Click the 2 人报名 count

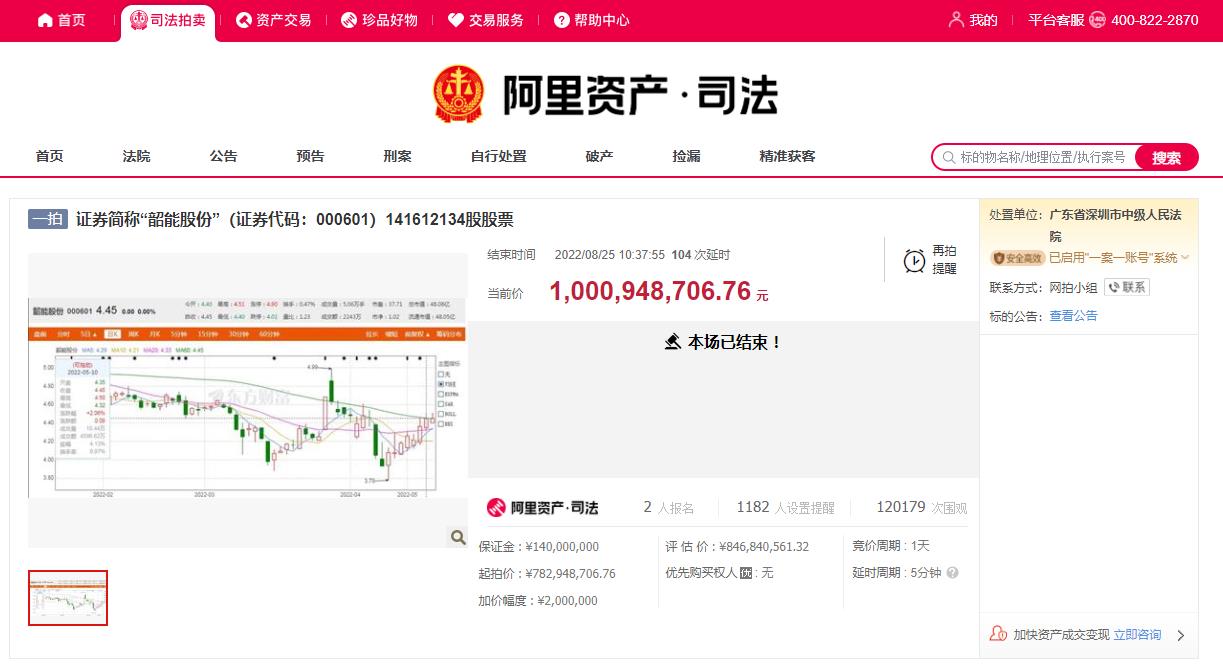click(x=668, y=508)
